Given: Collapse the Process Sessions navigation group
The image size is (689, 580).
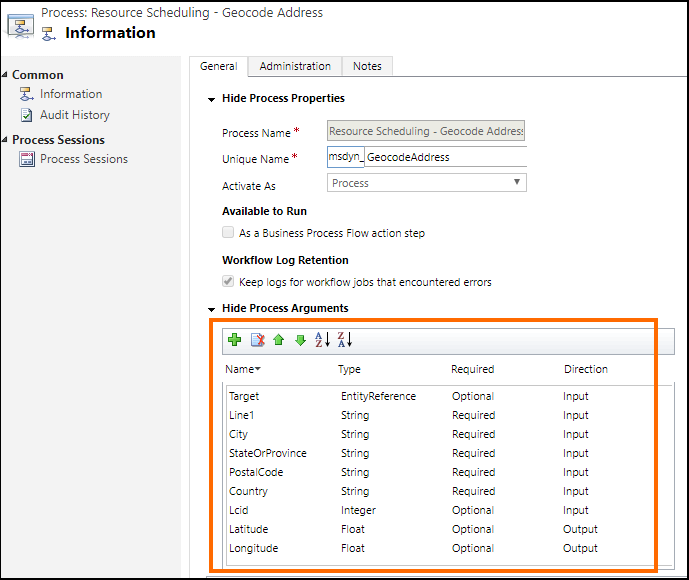Looking at the screenshot, I should [5, 140].
